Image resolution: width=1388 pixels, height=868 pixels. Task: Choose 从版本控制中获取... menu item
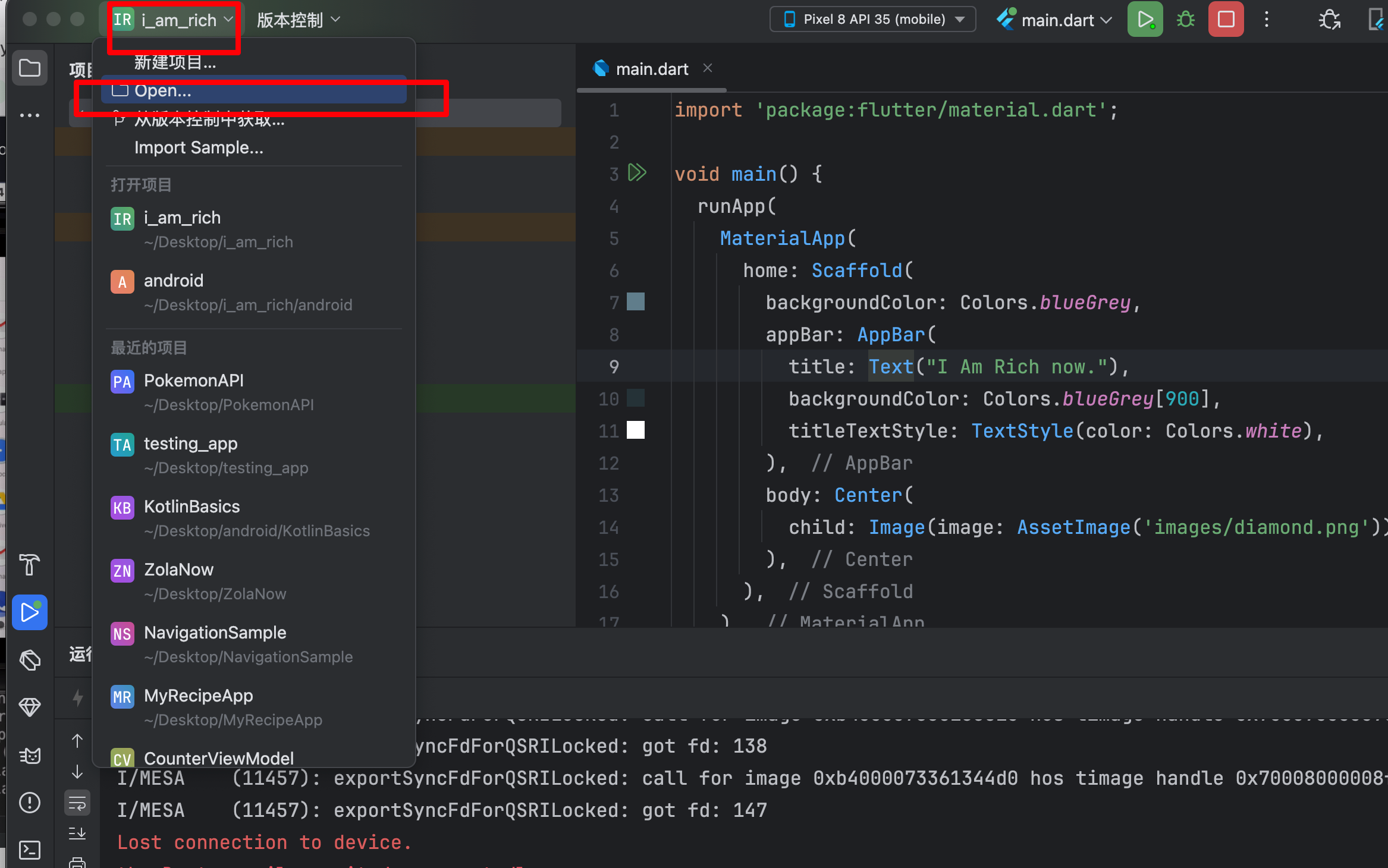click(254, 119)
